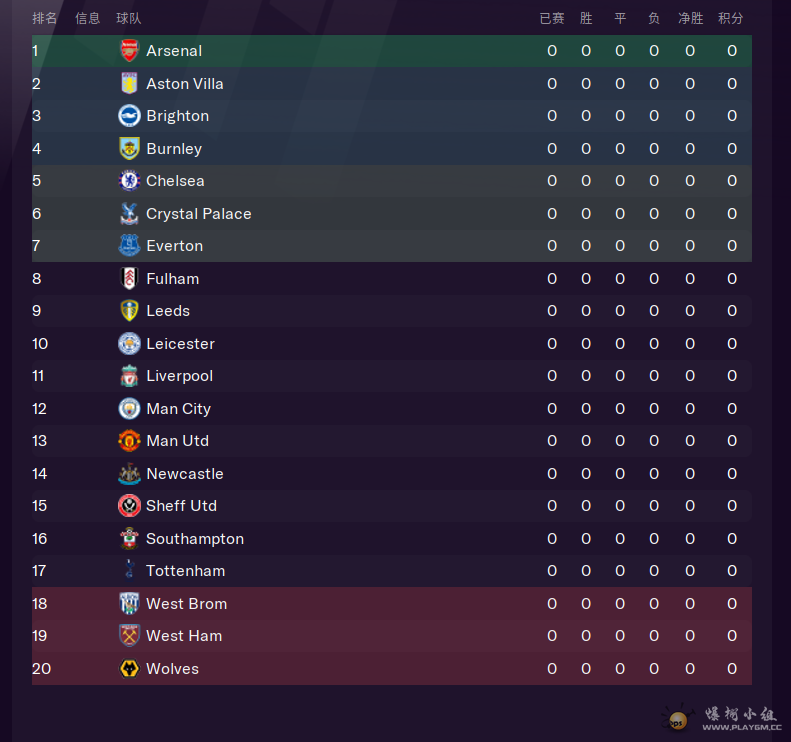Screen dimensions: 791x742
Task: Select the Chelsea club crest icon
Action: tap(129, 181)
